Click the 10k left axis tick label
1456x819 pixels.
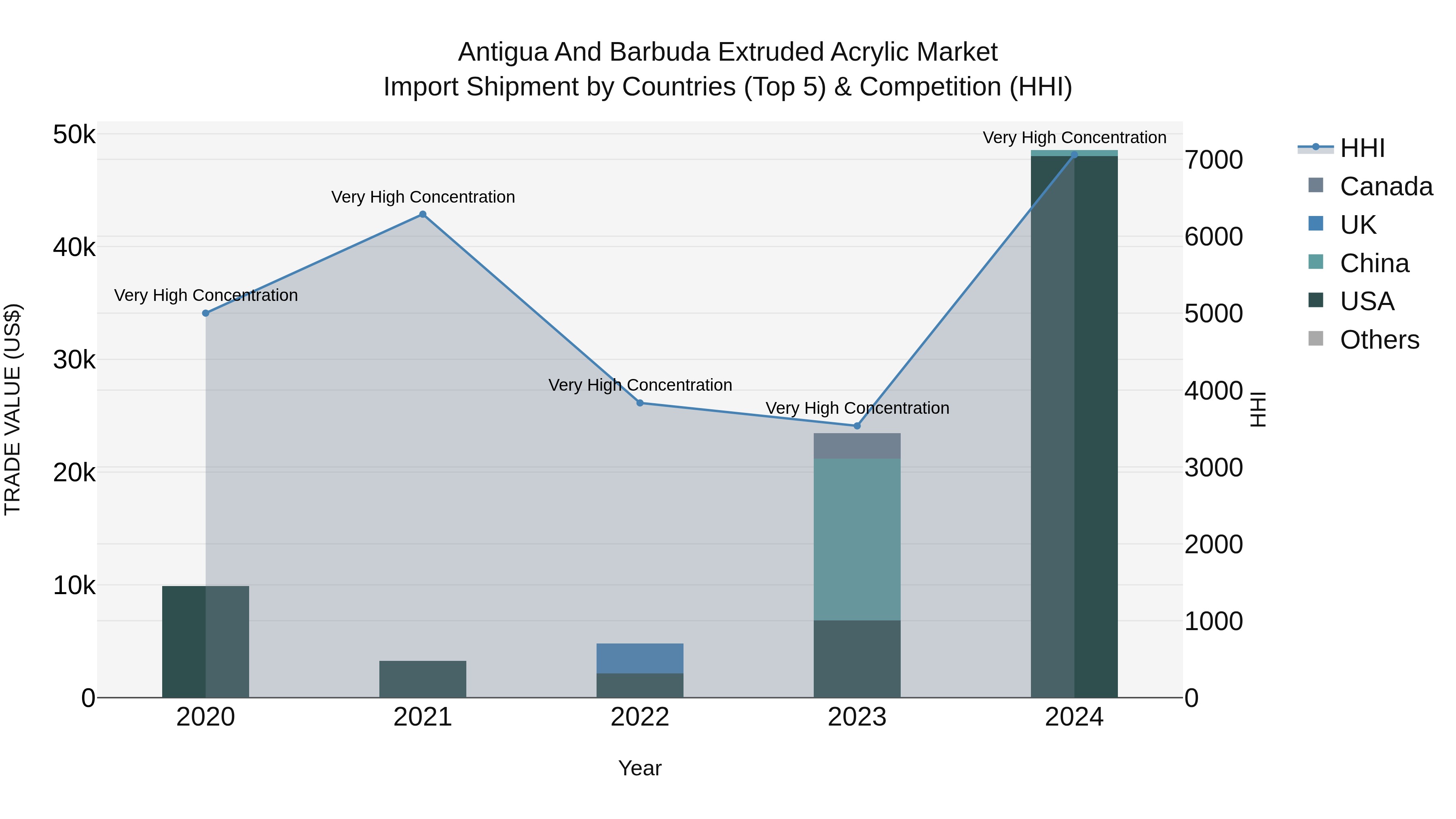tap(74, 586)
